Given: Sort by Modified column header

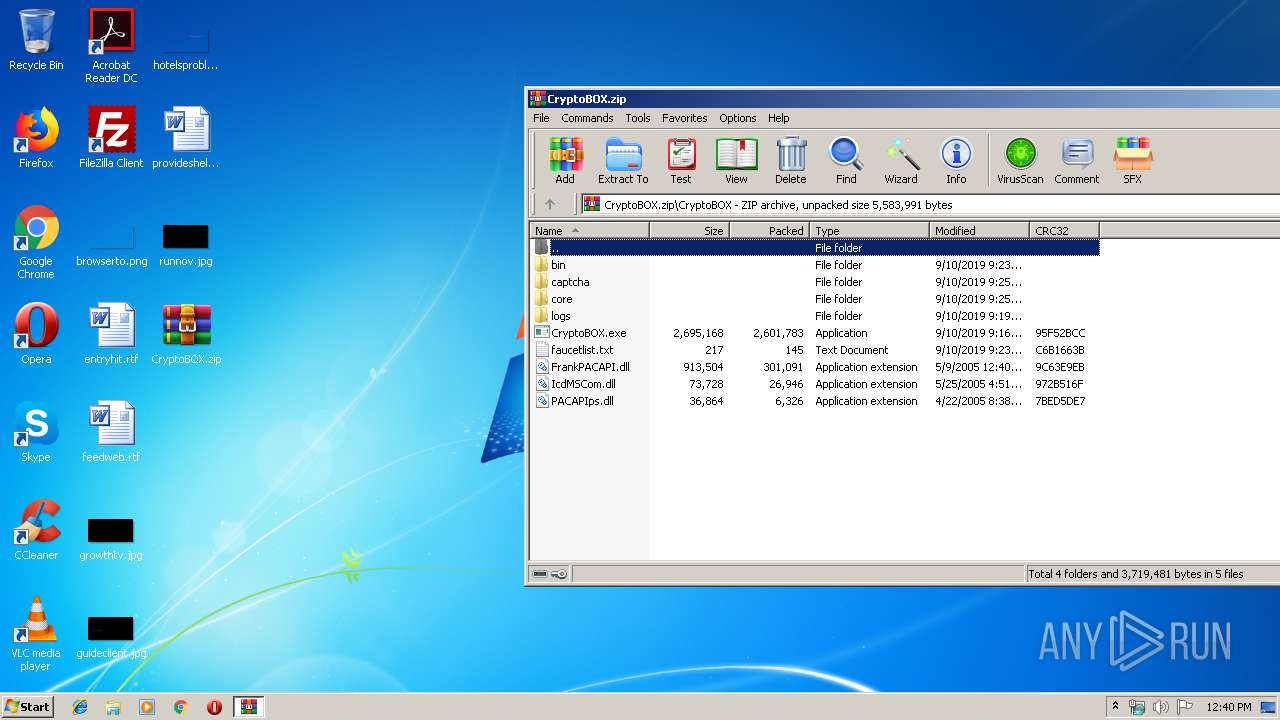Looking at the screenshot, I should click(979, 230).
